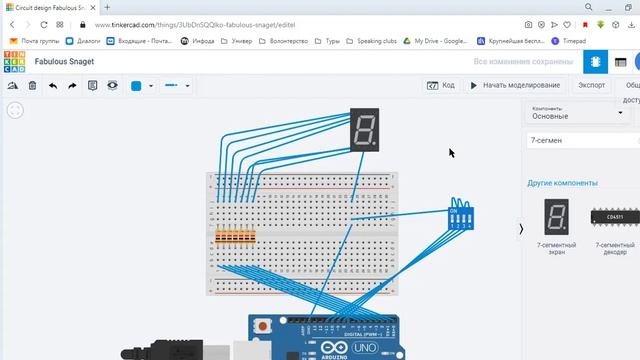
Task: Open My Drive - Google bookmark
Action: 435,41
